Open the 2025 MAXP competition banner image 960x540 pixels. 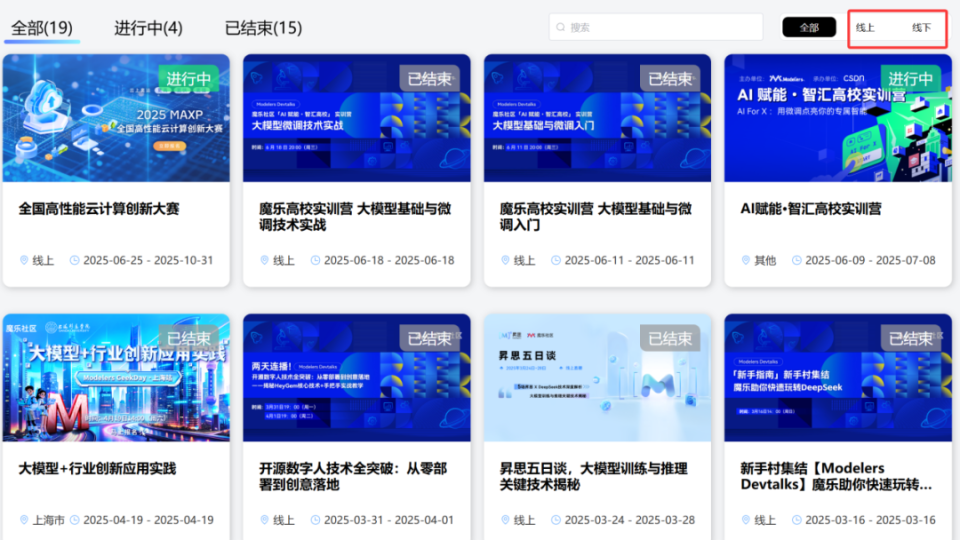116,118
